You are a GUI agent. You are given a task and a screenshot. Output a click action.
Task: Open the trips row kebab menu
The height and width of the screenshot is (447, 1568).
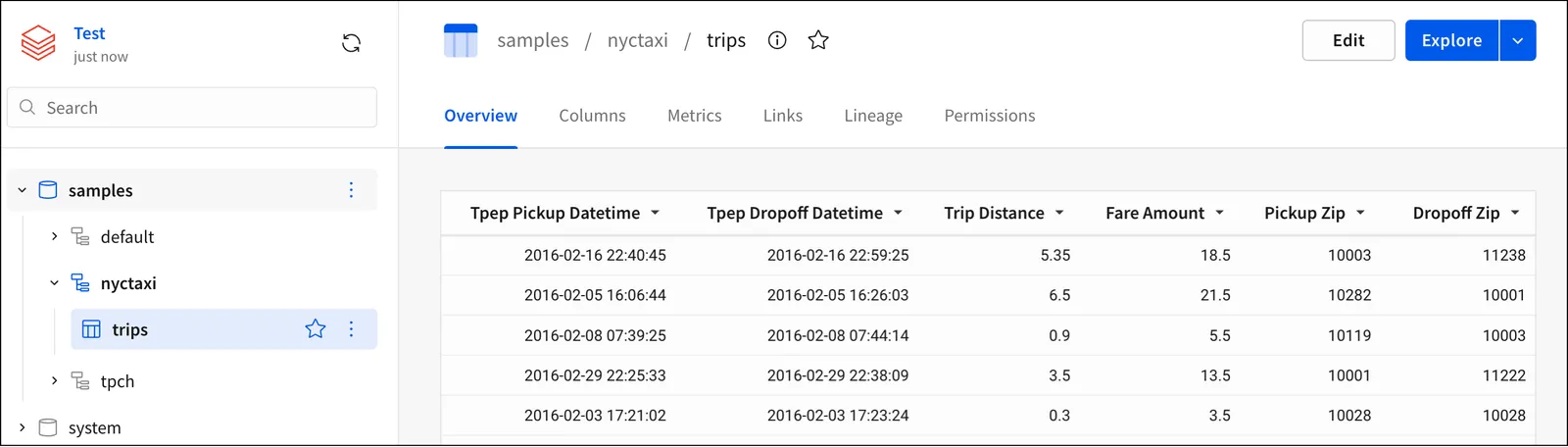(351, 329)
